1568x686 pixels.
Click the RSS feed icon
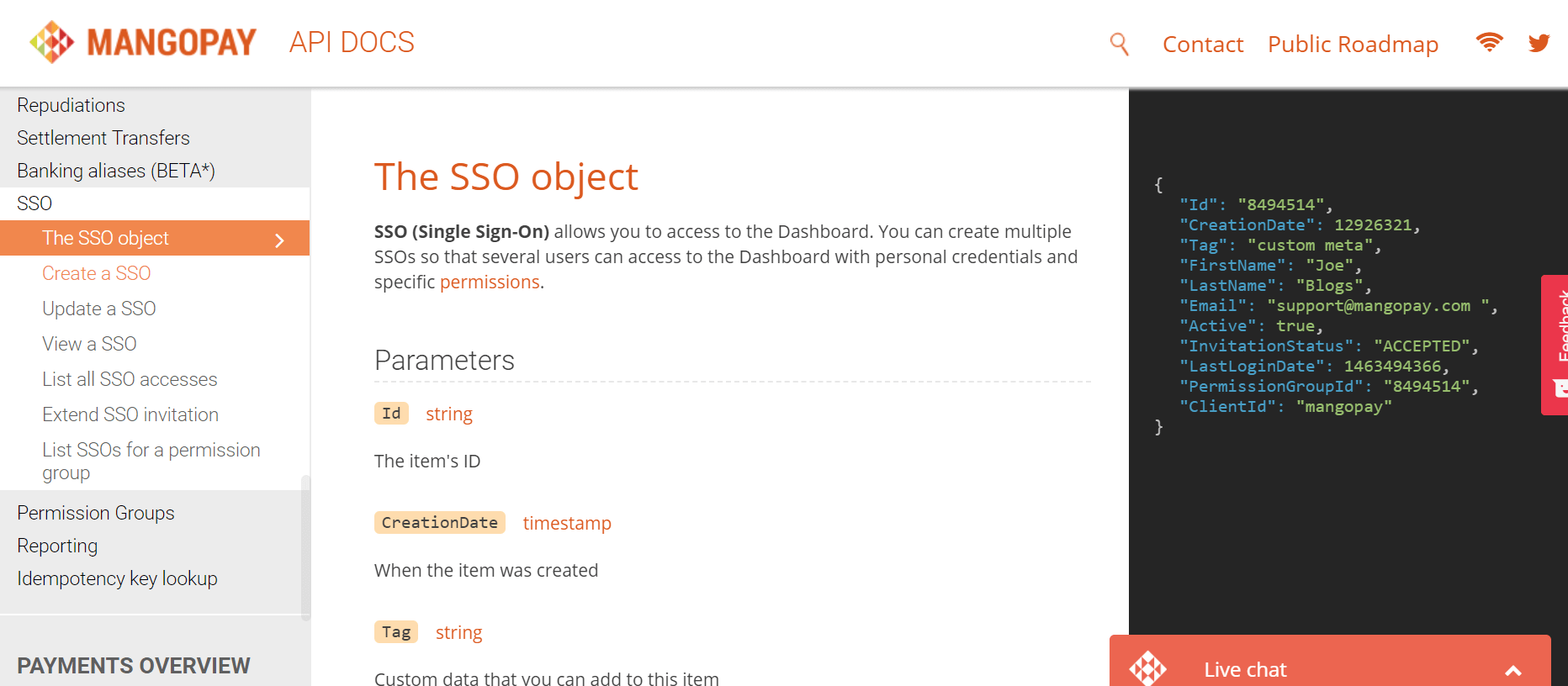click(1489, 42)
